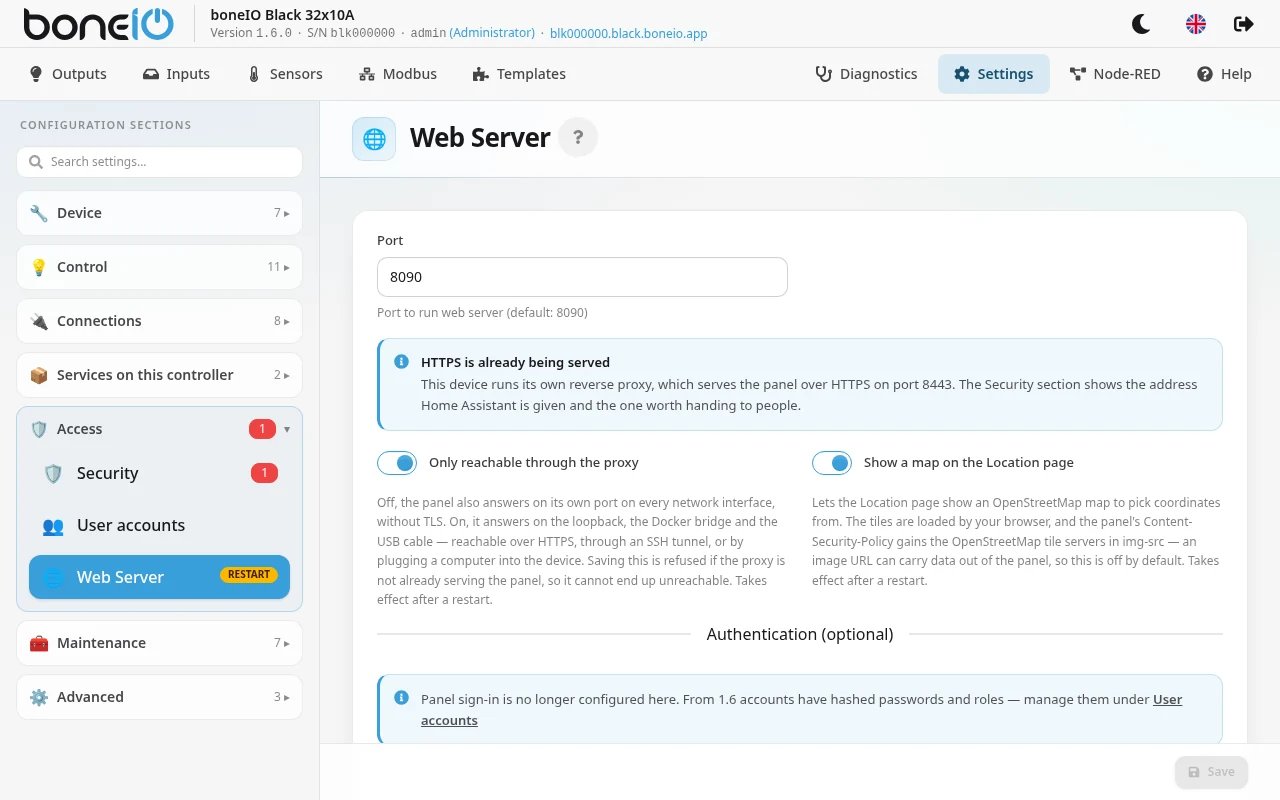The width and height of the screenshot is (1280, 800).
Task: Click the Advanced gear icon
Action: pos(39,697)
